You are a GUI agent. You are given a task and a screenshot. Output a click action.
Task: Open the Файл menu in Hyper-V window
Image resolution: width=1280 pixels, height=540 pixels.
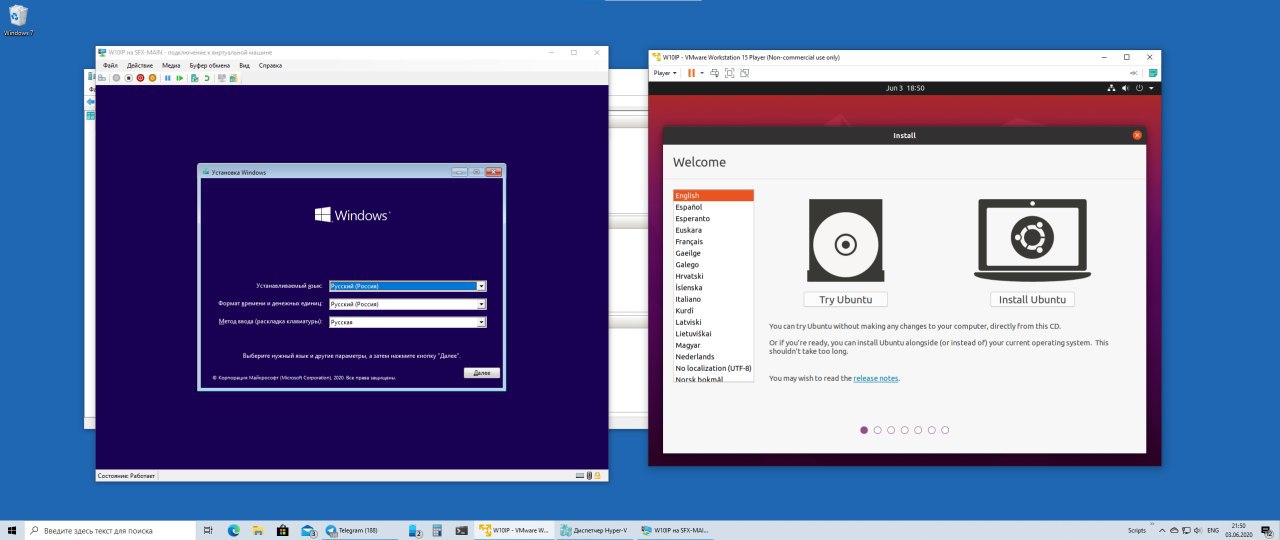tap(110, 65)
